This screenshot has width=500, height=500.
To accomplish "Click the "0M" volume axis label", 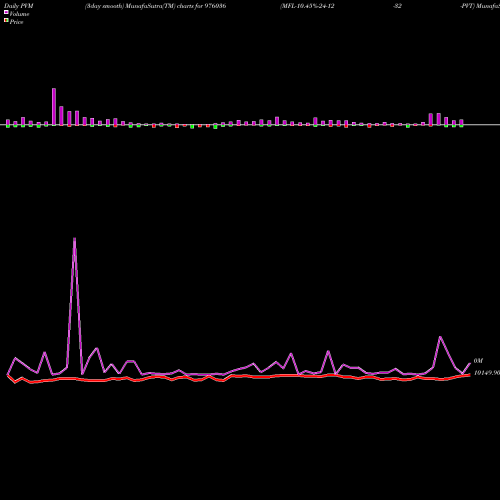I will 478,361.
